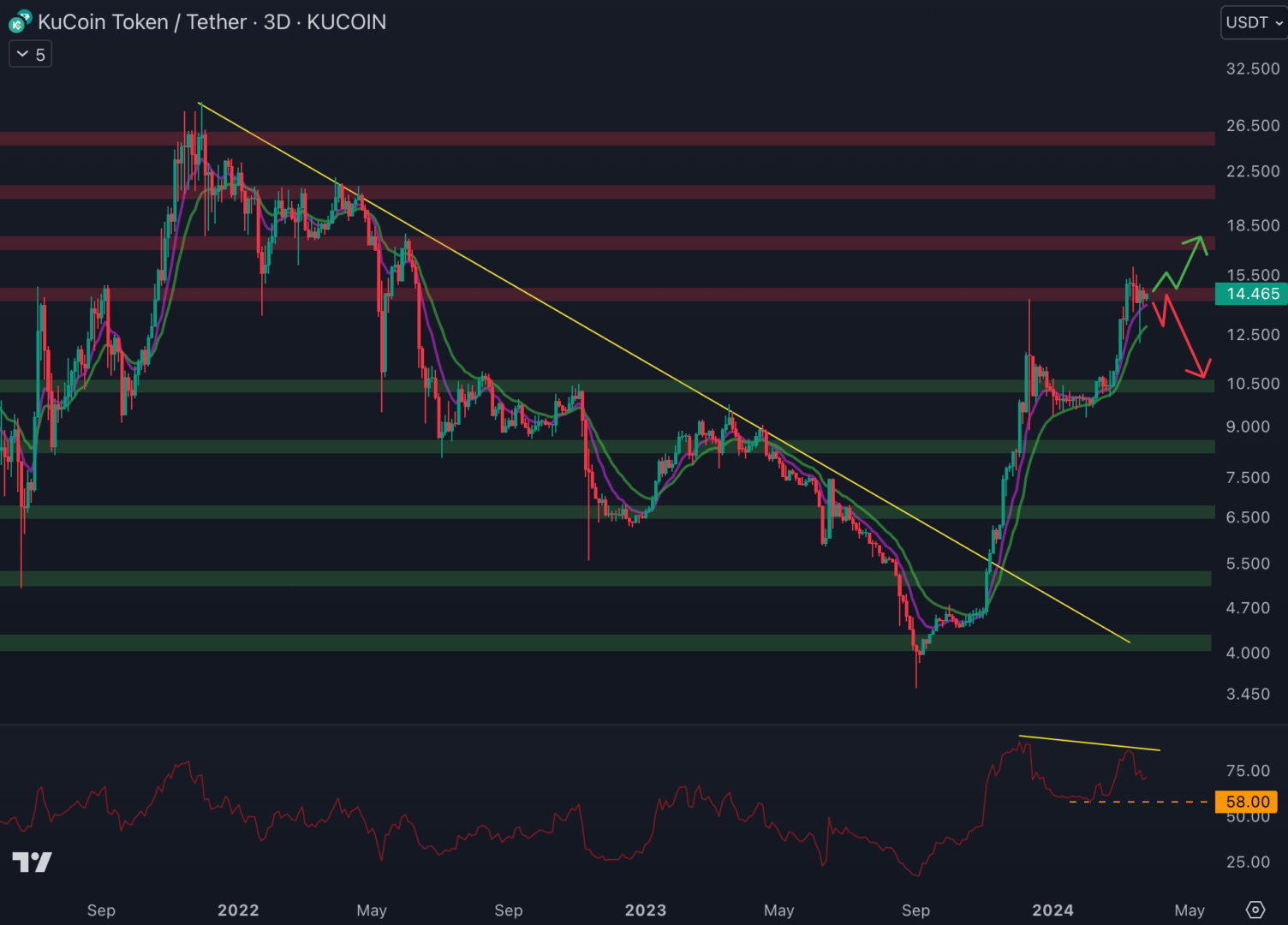Select the lowest green support zone
This screenshot has height=925, width=1288.
pyautogui.click(x=599, y=642)
